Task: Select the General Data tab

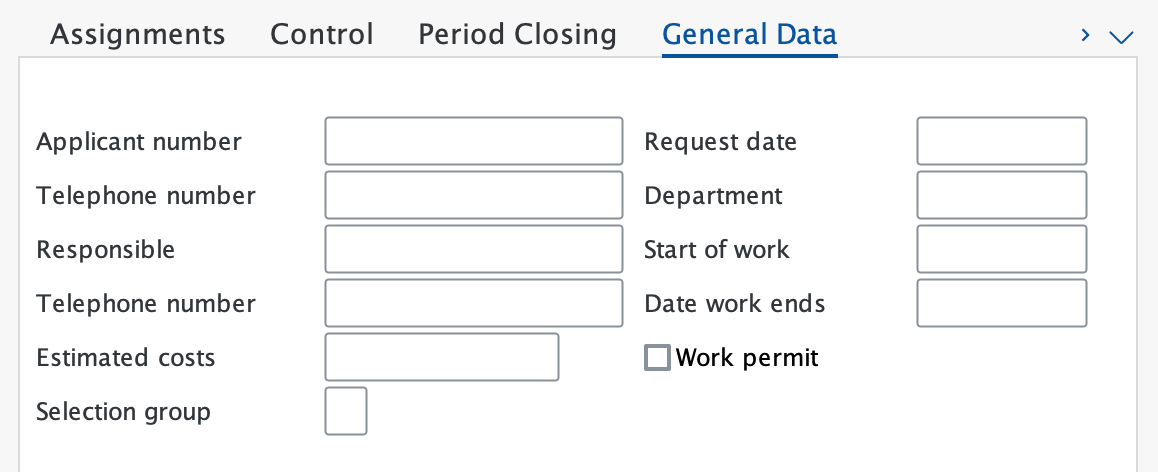Action: tap(750, 35)
